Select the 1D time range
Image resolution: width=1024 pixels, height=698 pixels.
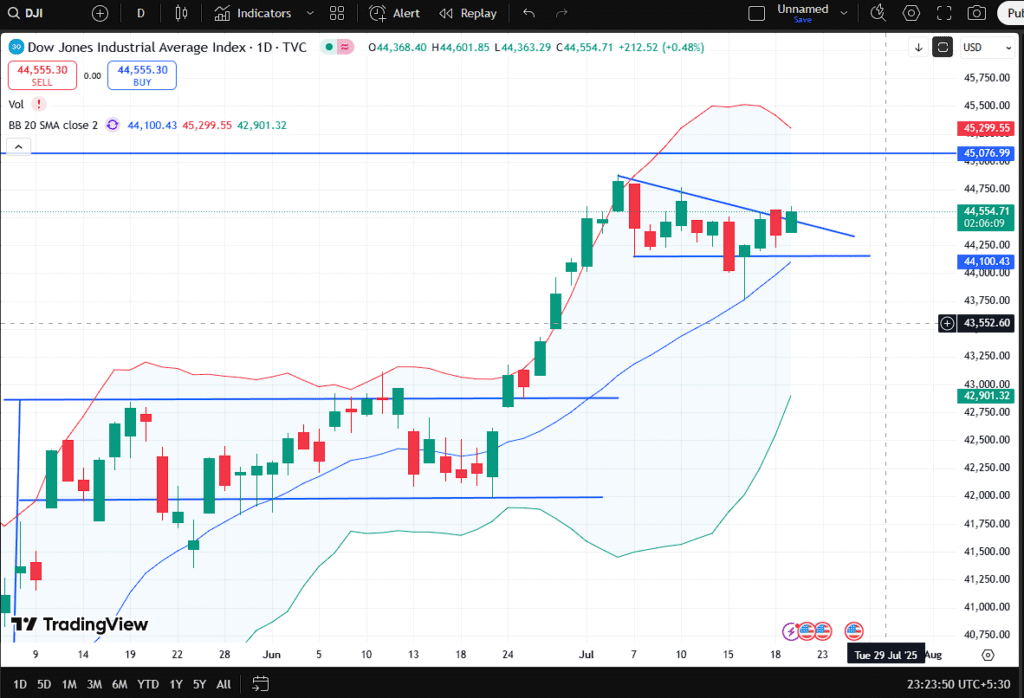pos(20,684)
